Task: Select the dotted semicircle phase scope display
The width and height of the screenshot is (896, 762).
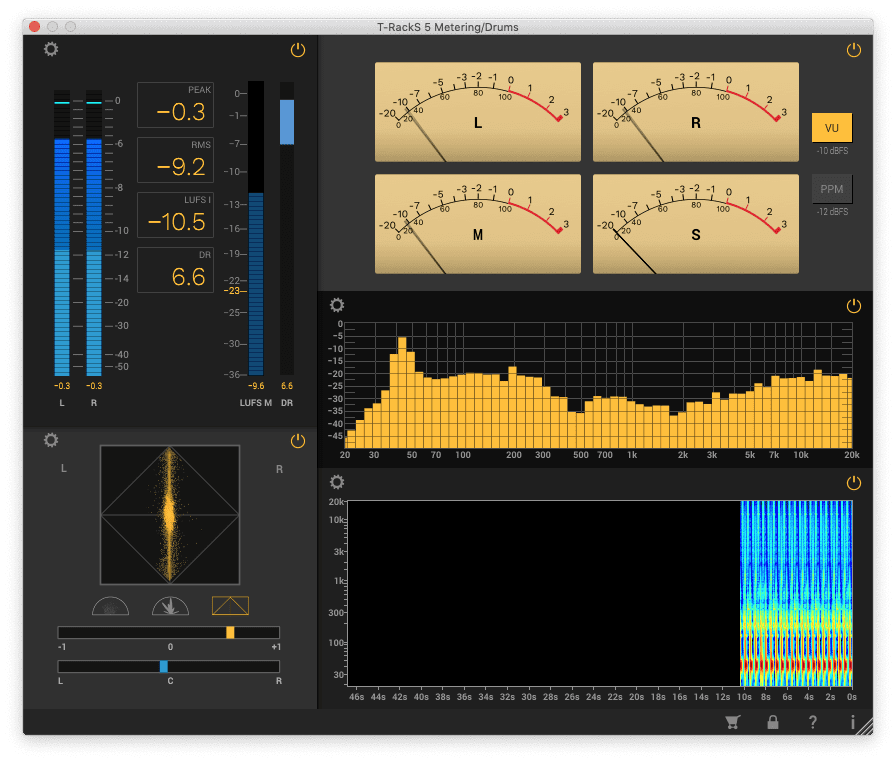Action: pos(111,606)
